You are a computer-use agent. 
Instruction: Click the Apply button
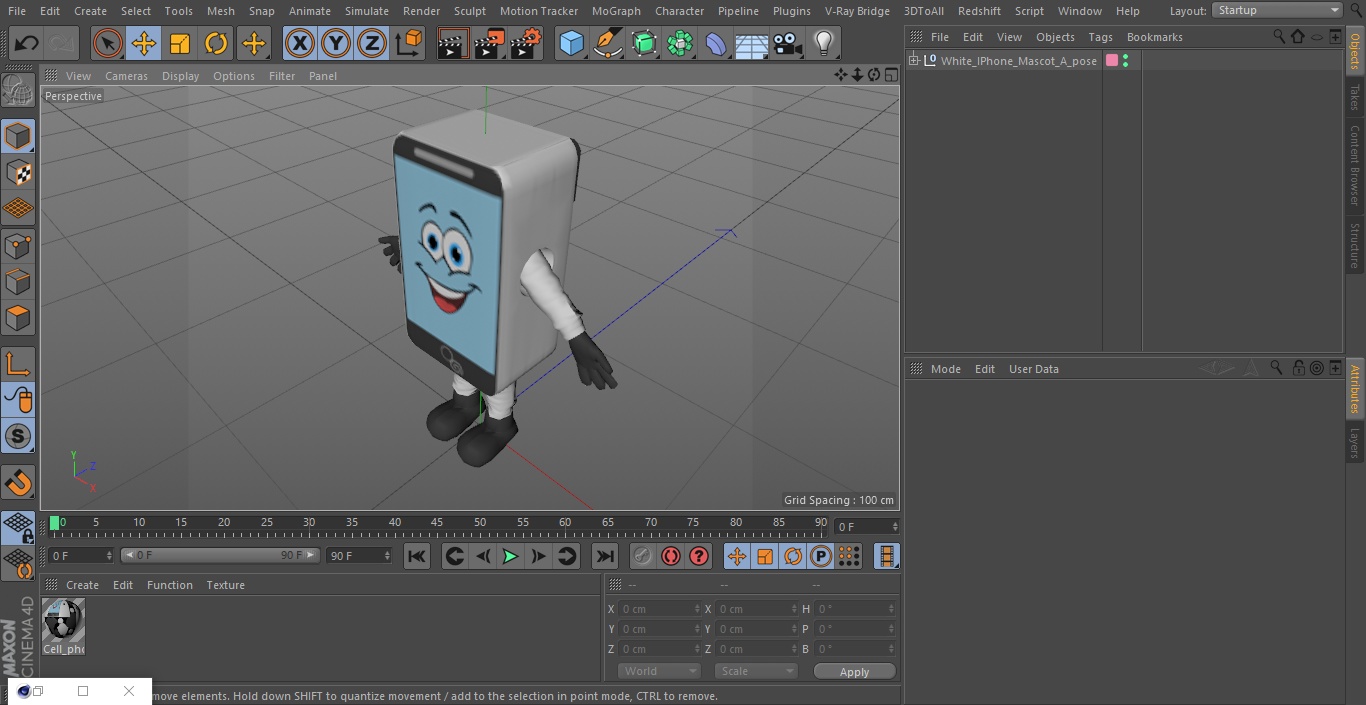(x=854, y=672)
